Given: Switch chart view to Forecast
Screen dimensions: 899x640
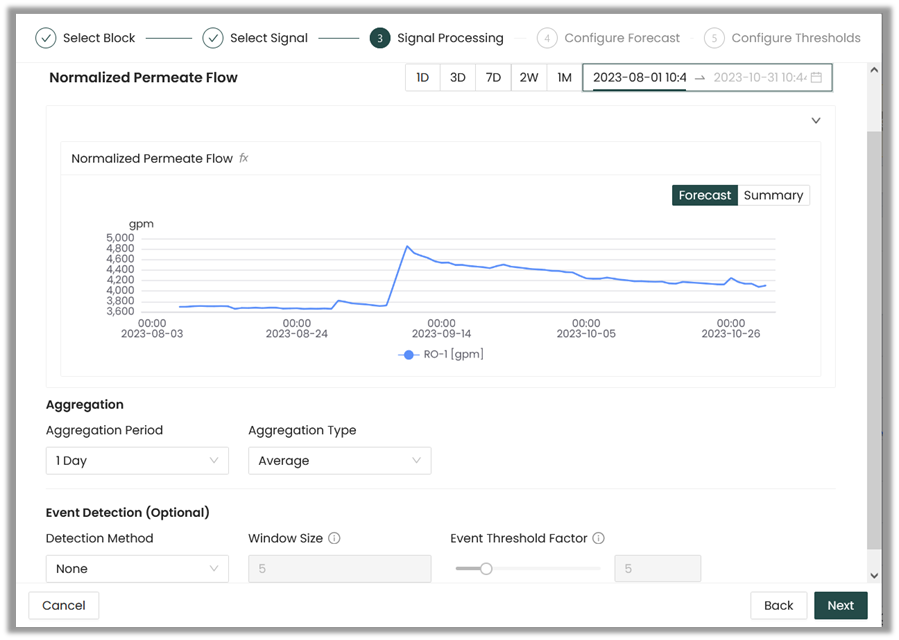Looking at the screenshot, I should pos(705,195).
